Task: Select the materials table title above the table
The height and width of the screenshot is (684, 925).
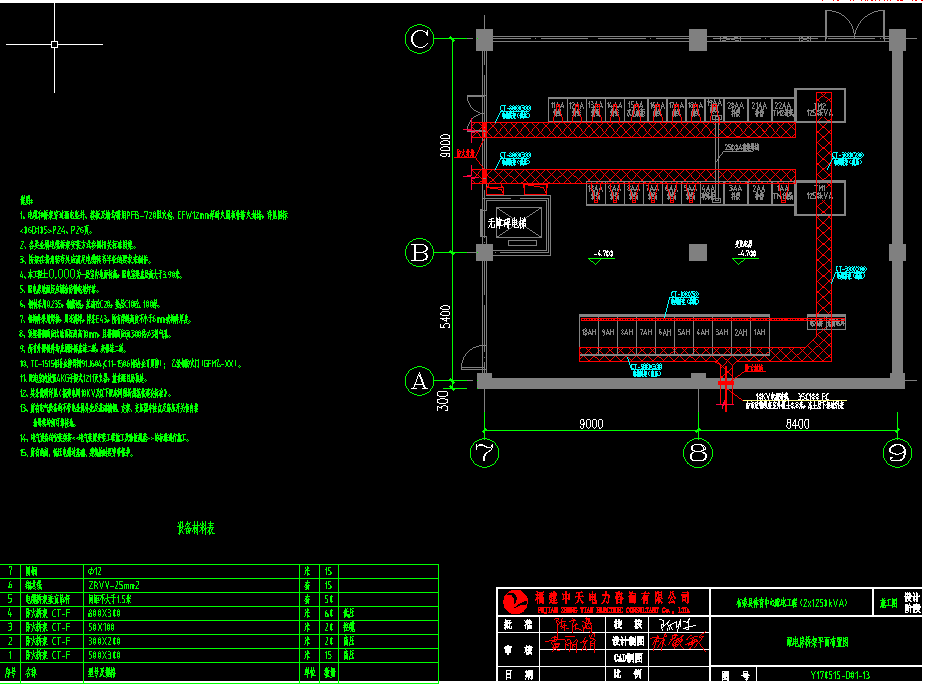Action: coord(196,528)
